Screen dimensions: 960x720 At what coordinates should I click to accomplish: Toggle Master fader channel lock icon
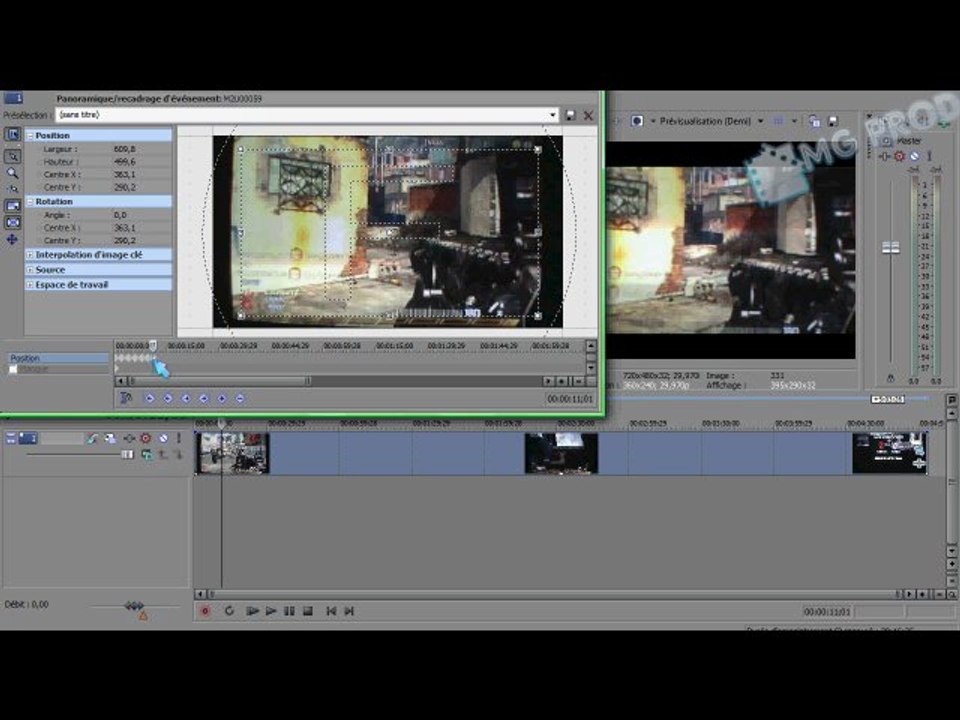(x=891, y=378)
